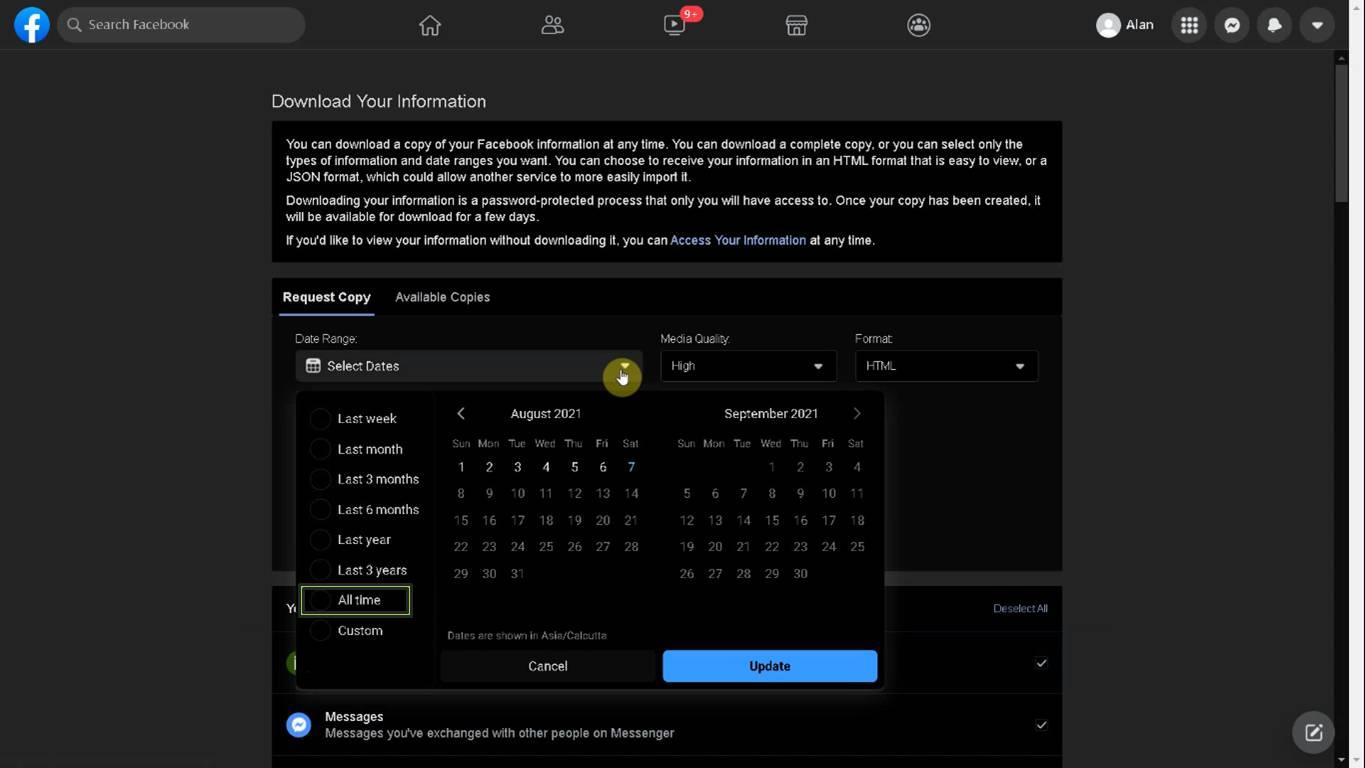Image resolution: width=1365 pixels, height=768 pixels.
Task: Select the Custom radio option
Action: (x=320, y=631)
